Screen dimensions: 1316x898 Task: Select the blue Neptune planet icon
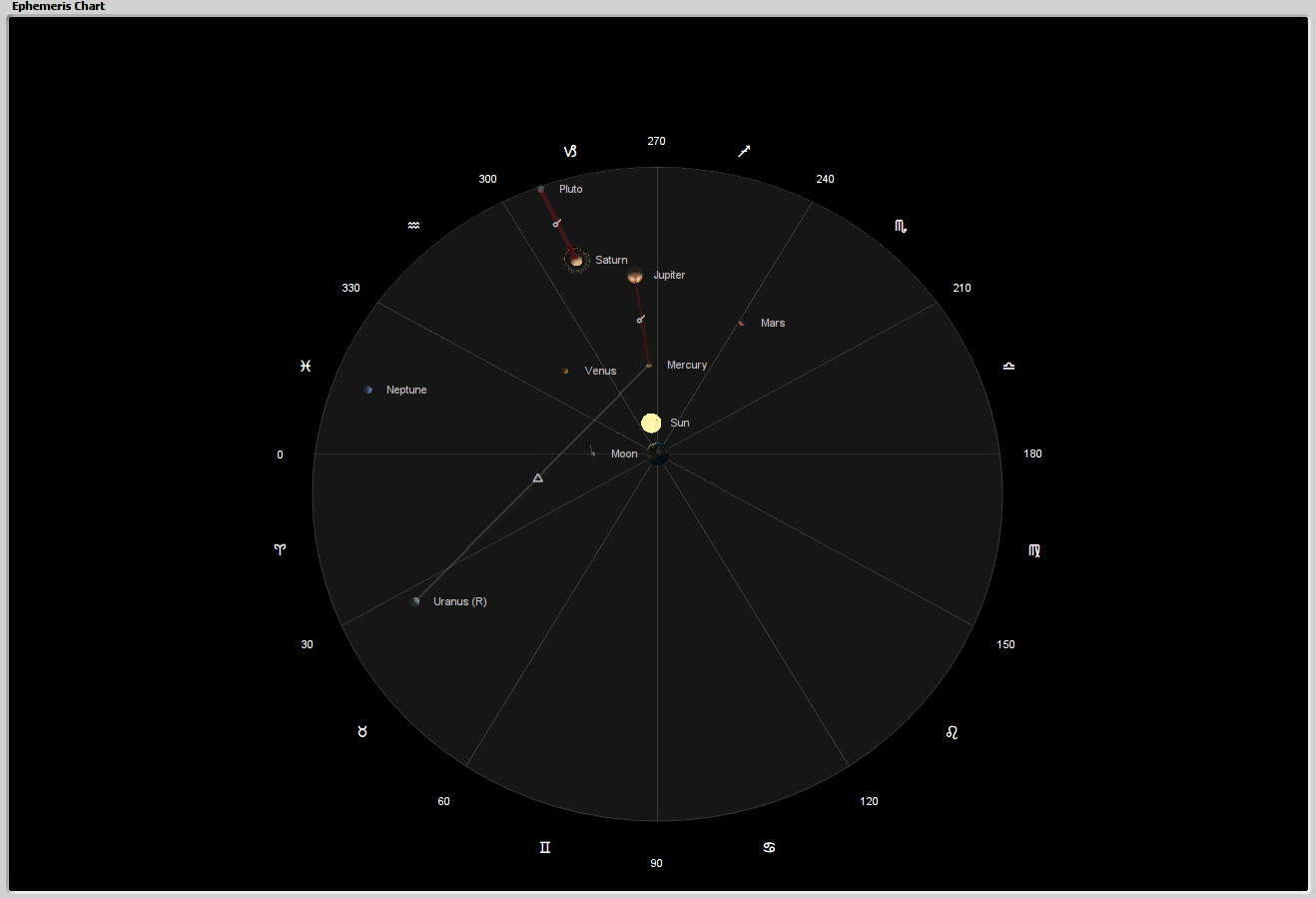click(x=368, y=390)
